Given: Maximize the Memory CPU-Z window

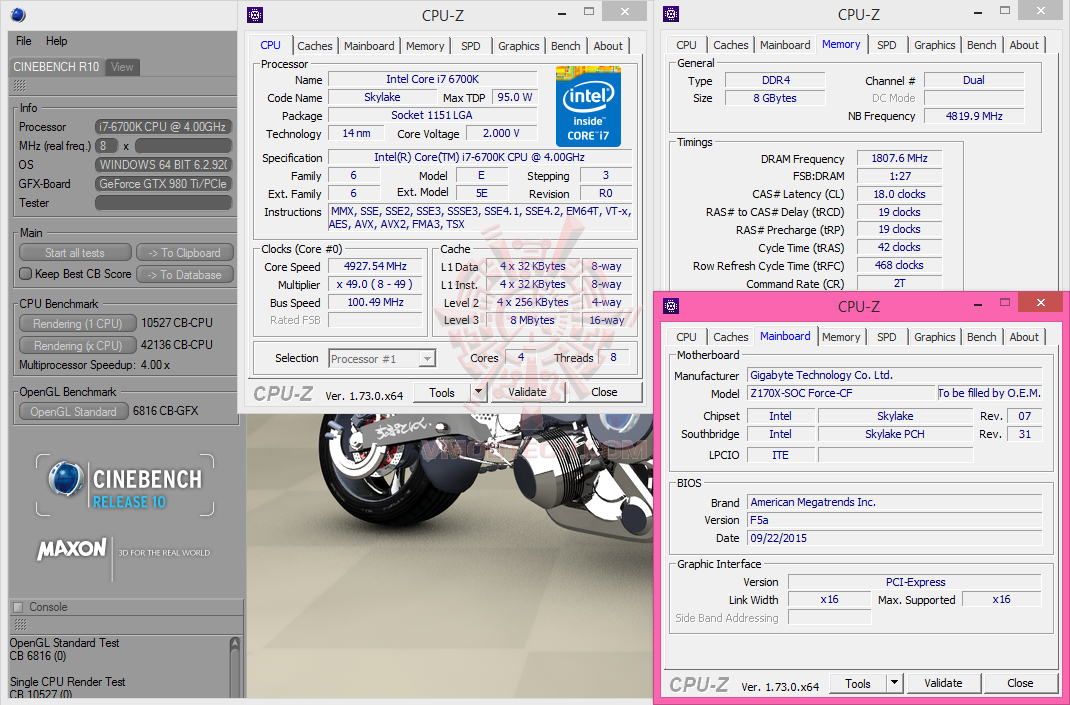Looking at the screenshot, I should [x=1004, y=10].
